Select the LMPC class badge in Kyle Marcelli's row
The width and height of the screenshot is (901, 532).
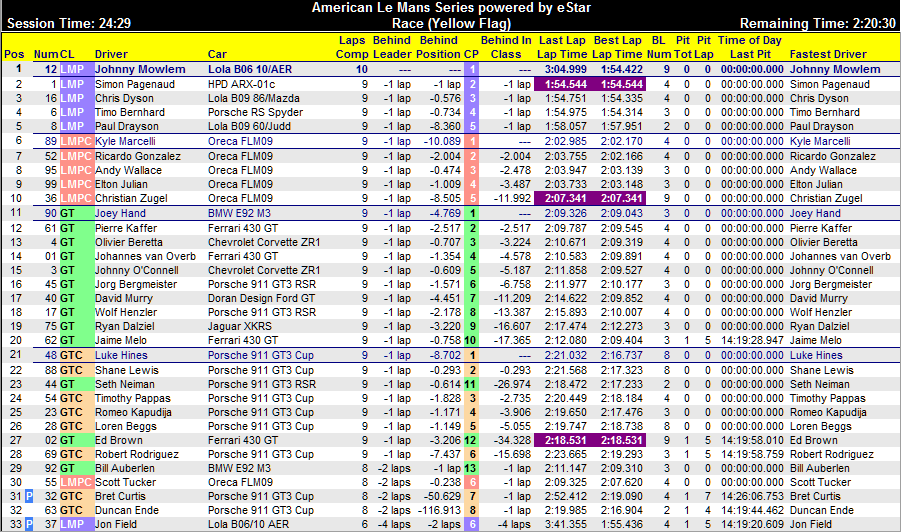[76, 142]
